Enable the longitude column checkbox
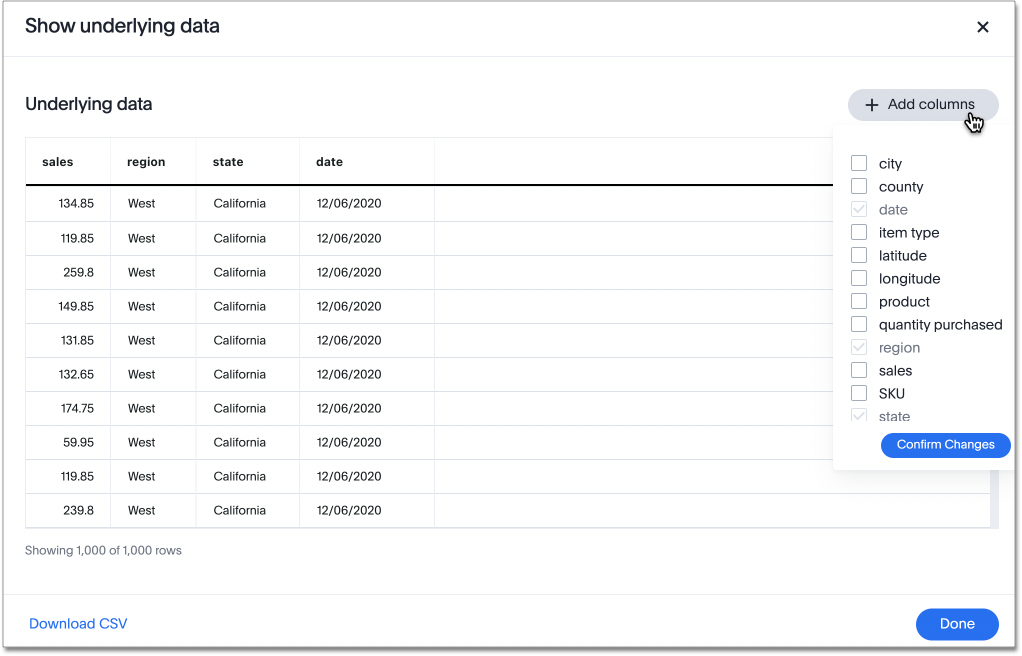 pos(858,278)
